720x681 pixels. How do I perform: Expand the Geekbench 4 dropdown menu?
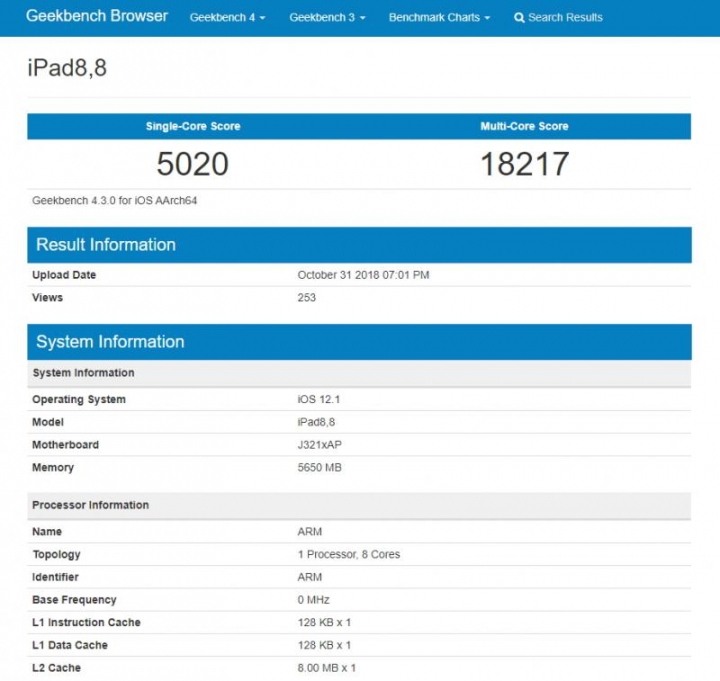[x=227, y=17]
